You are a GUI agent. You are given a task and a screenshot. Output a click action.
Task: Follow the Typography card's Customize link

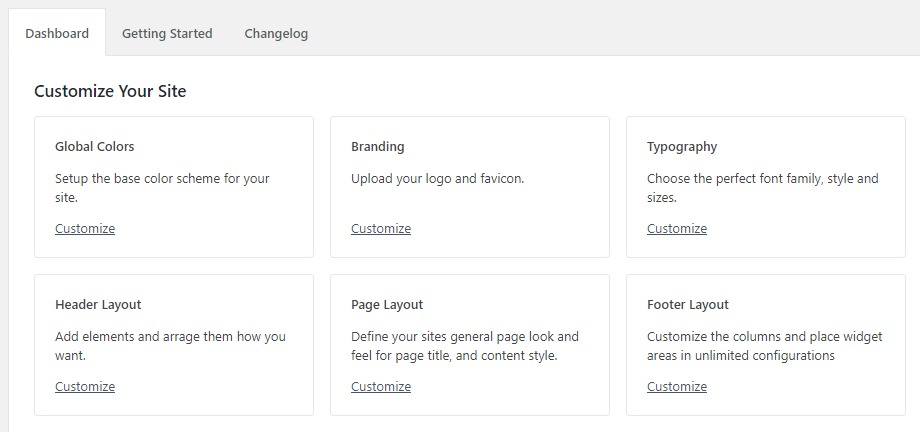(x=677, y=229)
